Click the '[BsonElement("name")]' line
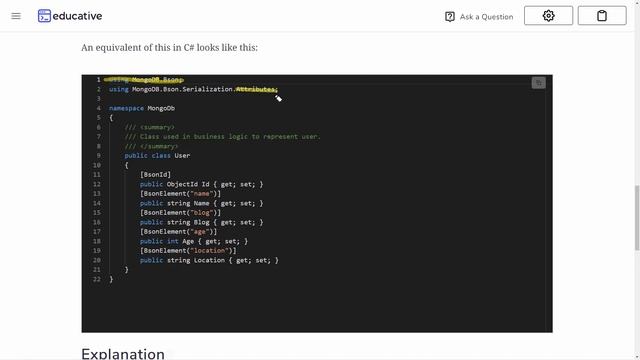This screenshot has height=360, width=640. 180,193
